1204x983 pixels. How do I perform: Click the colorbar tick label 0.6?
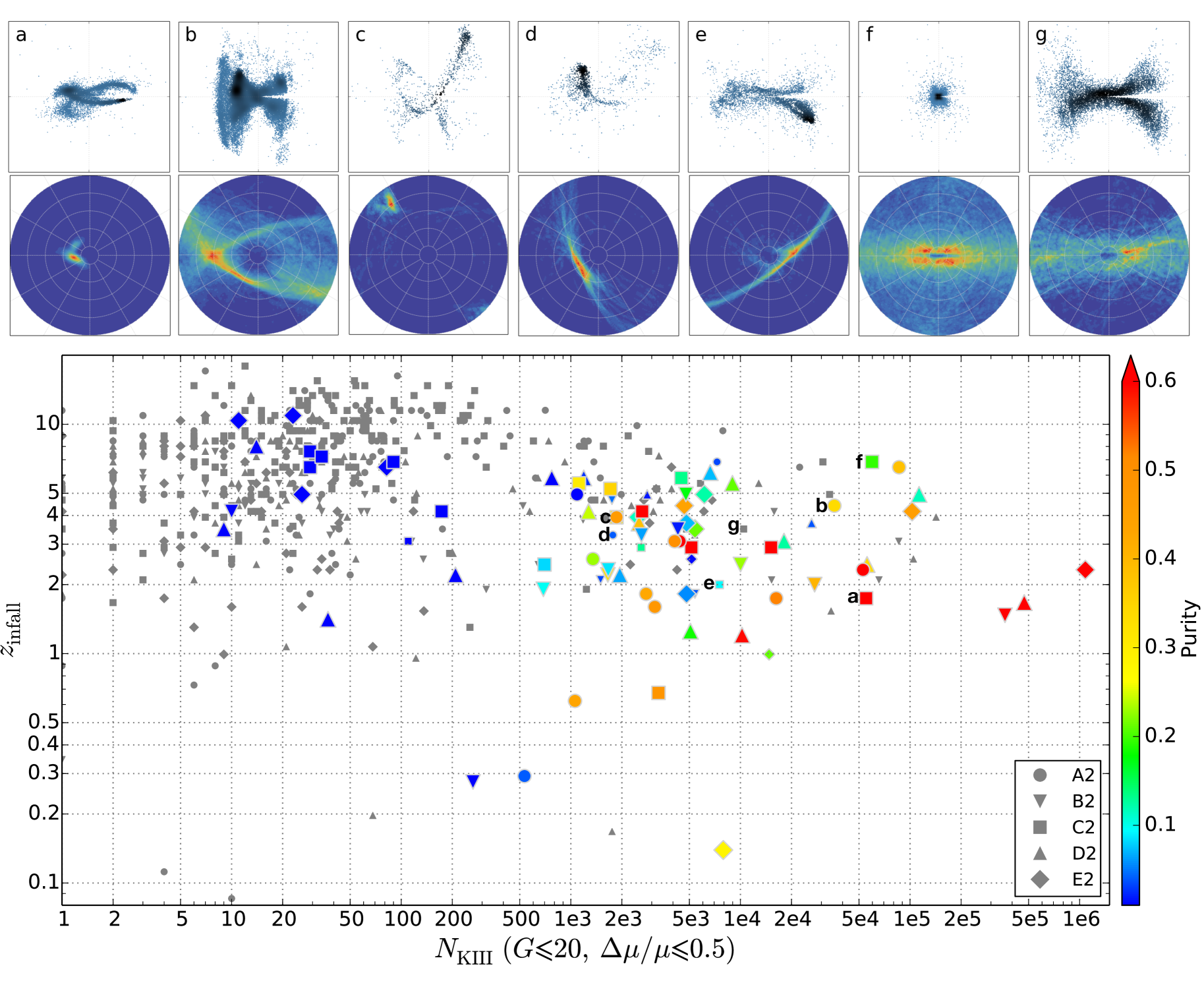click(1160, 380)
